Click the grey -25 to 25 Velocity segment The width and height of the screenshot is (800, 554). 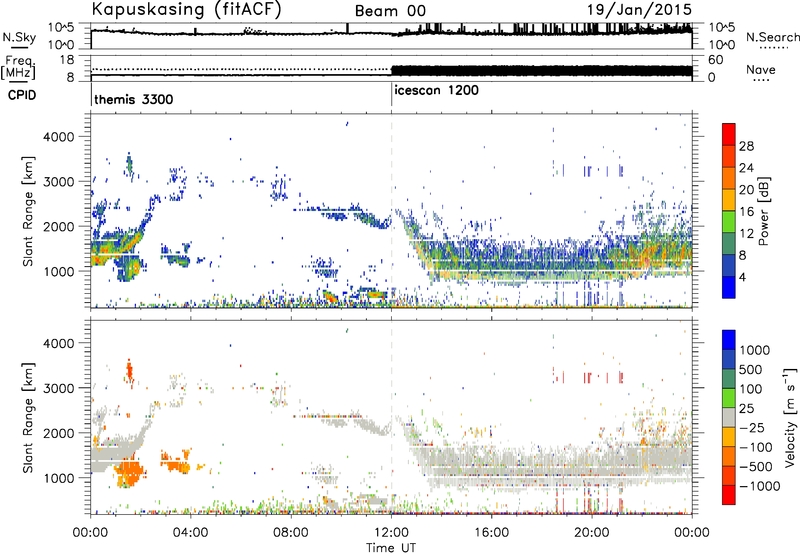coord(729,417)
